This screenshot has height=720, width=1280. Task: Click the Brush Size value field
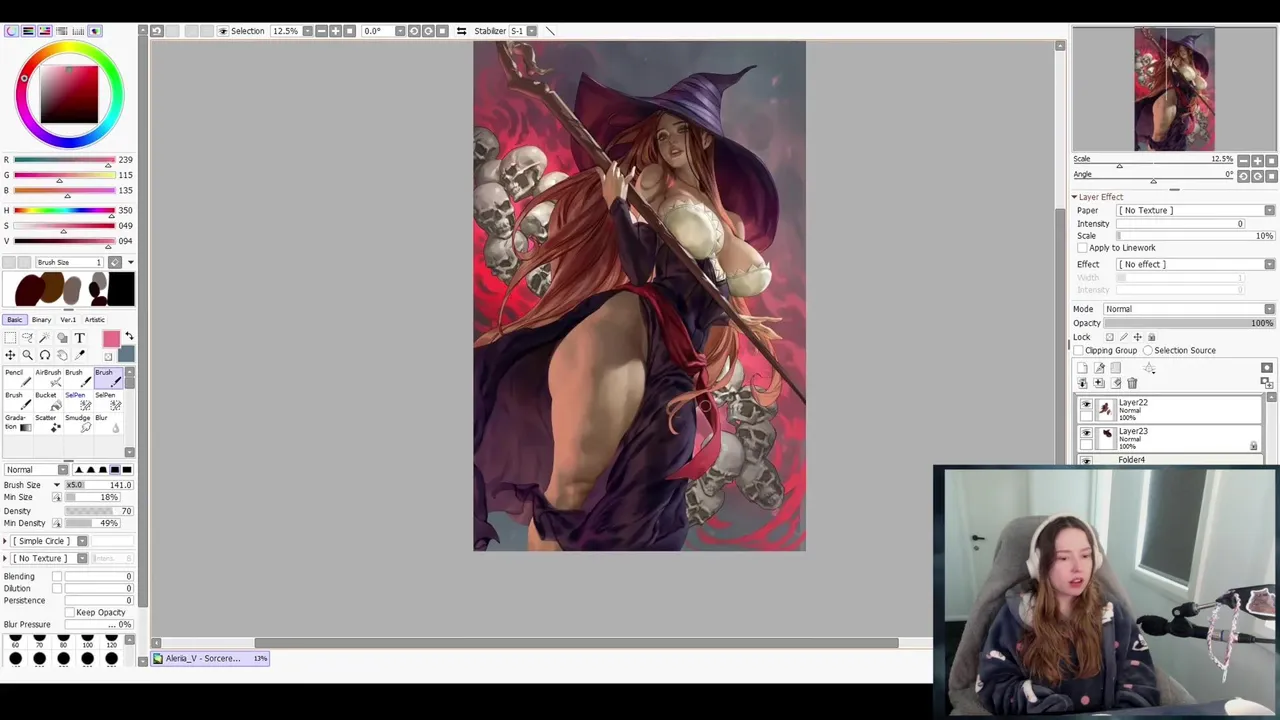(x=100, y=485)
